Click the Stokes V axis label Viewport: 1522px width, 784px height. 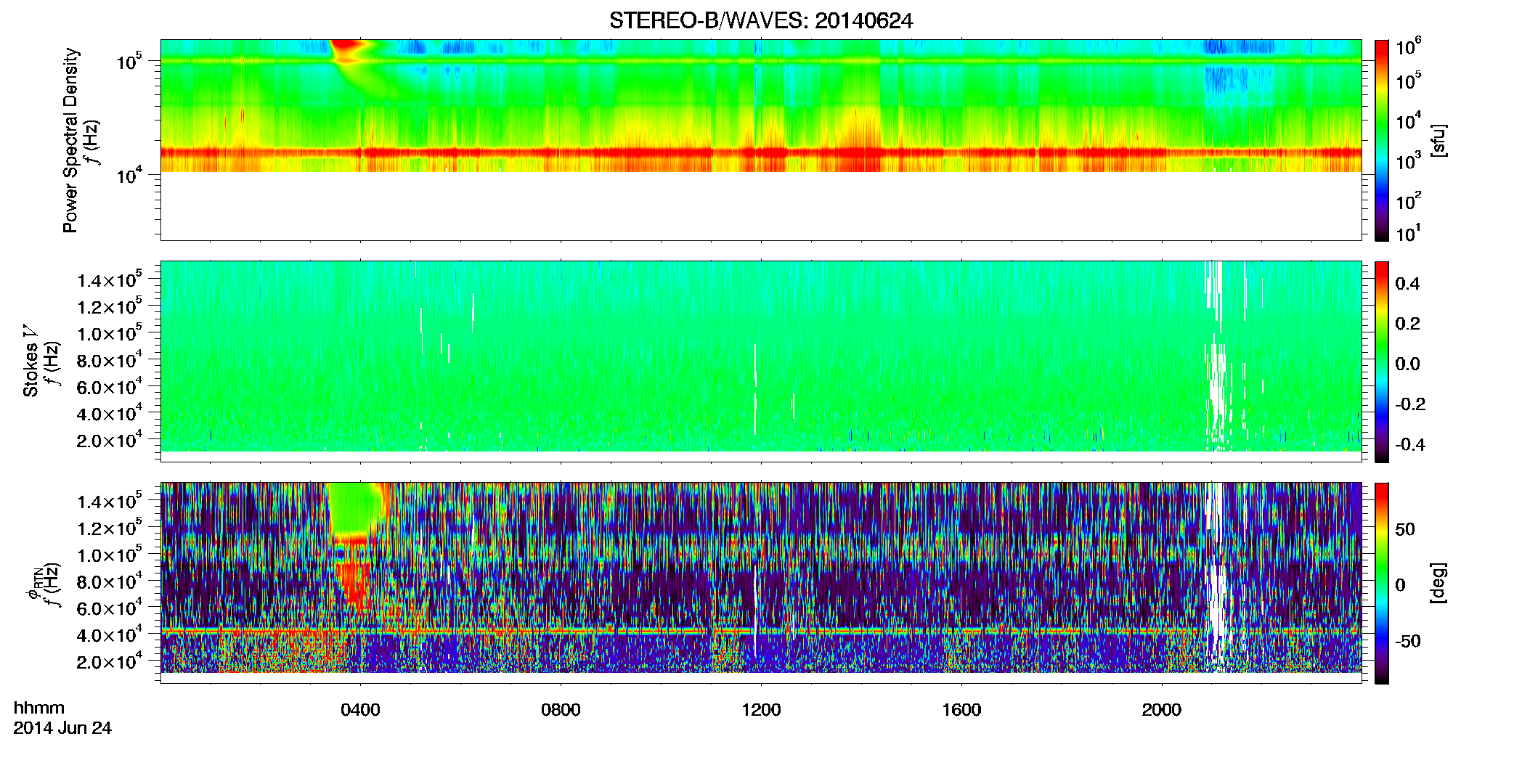(30, 362)
